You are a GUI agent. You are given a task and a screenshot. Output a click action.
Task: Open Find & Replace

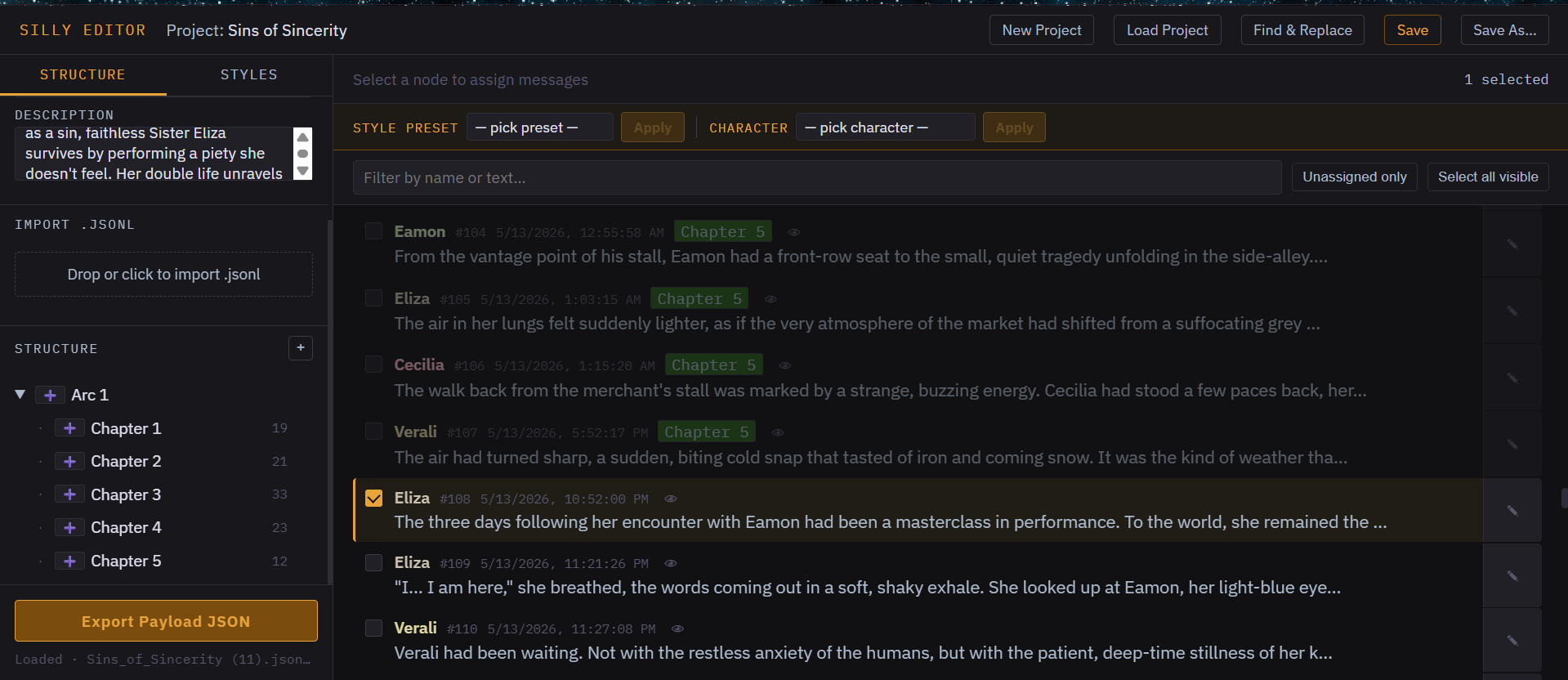pos(1302,30)
